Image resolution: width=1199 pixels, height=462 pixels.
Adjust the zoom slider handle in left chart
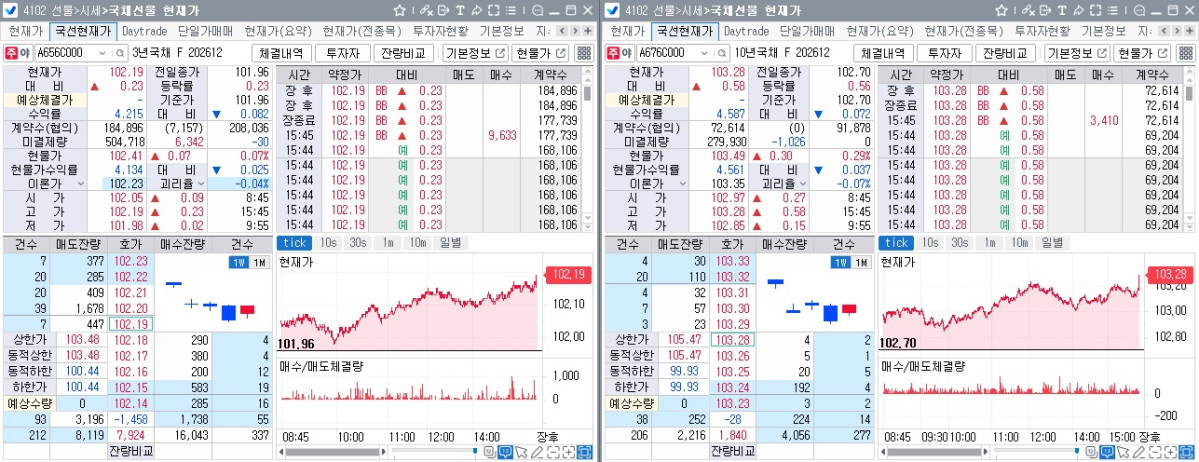[475, 452]
